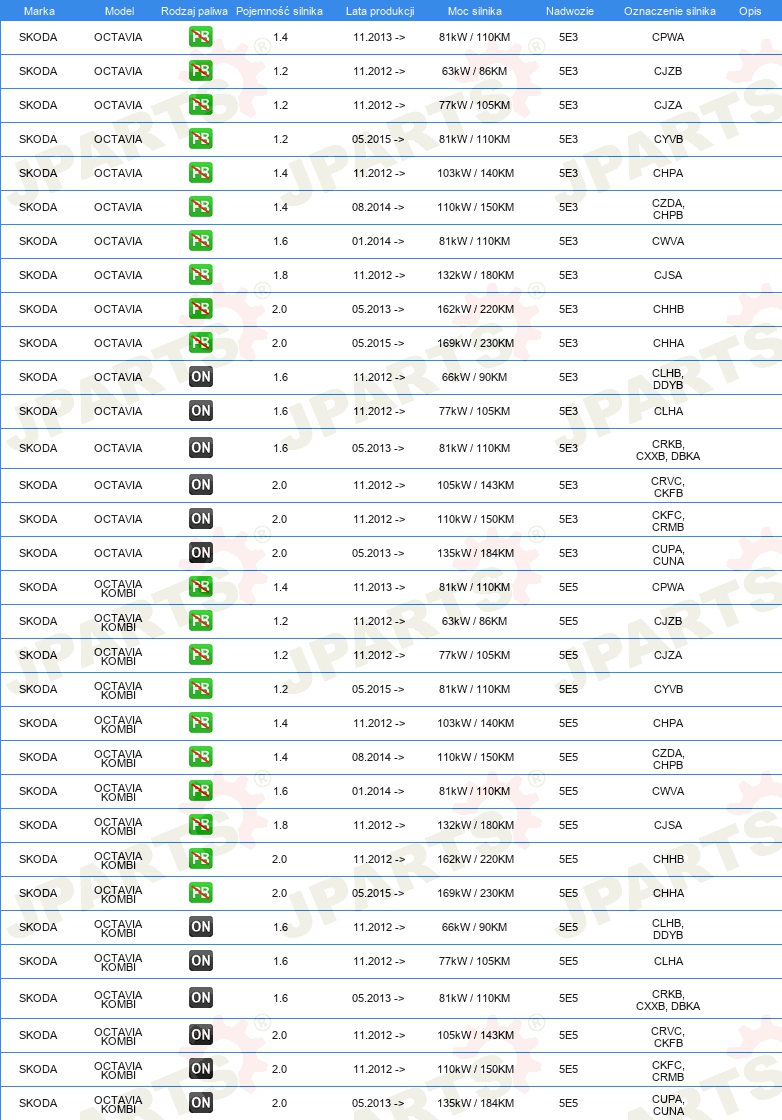Viewport: 782px width, 1120px height.
Task: Click petrol icon in OCTAVIA 5E3 CJZA row
Action: pos(201,105)
